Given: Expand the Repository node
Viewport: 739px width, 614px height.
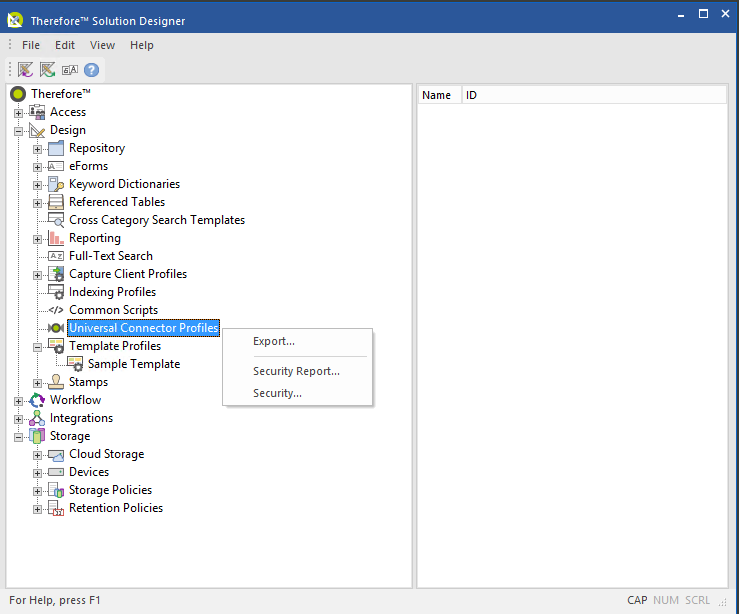Looking at the screenshot, I should [37, 149].
